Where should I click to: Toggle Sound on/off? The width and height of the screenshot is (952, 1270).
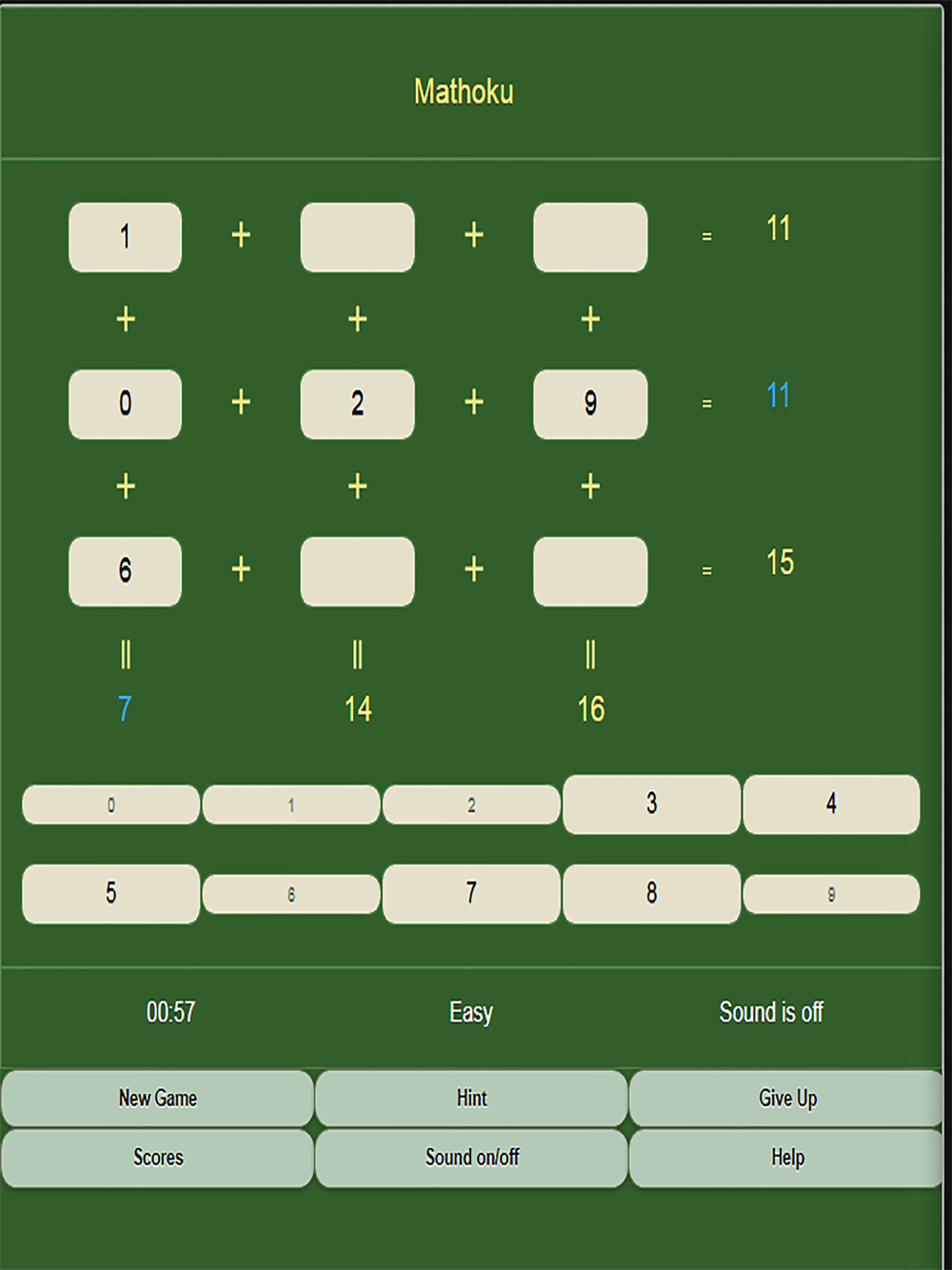[x=471, y=1158]
